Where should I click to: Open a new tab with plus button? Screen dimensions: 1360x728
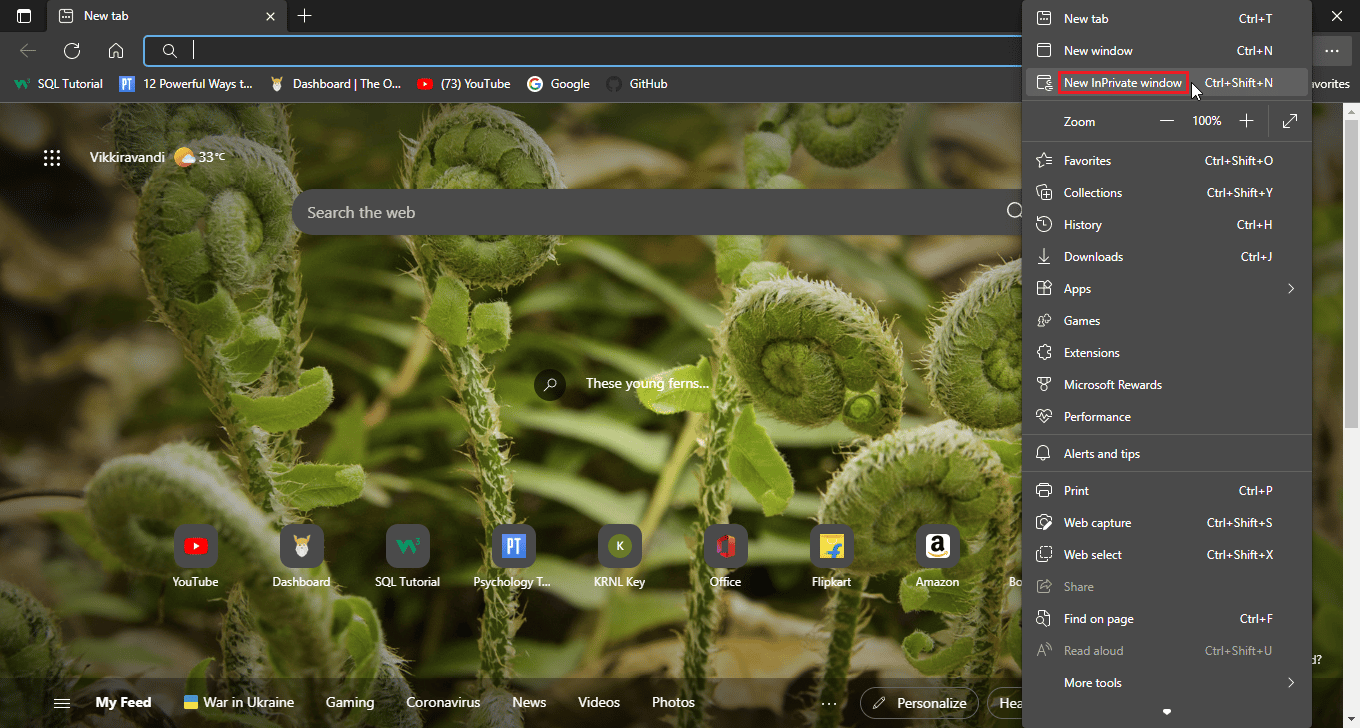coord(305,16)
